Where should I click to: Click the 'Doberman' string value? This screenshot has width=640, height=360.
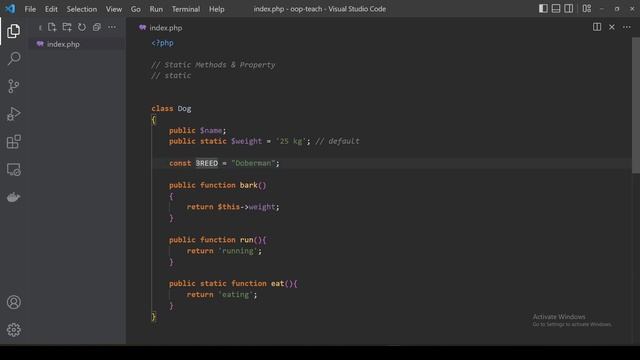[x=253, y=163]
